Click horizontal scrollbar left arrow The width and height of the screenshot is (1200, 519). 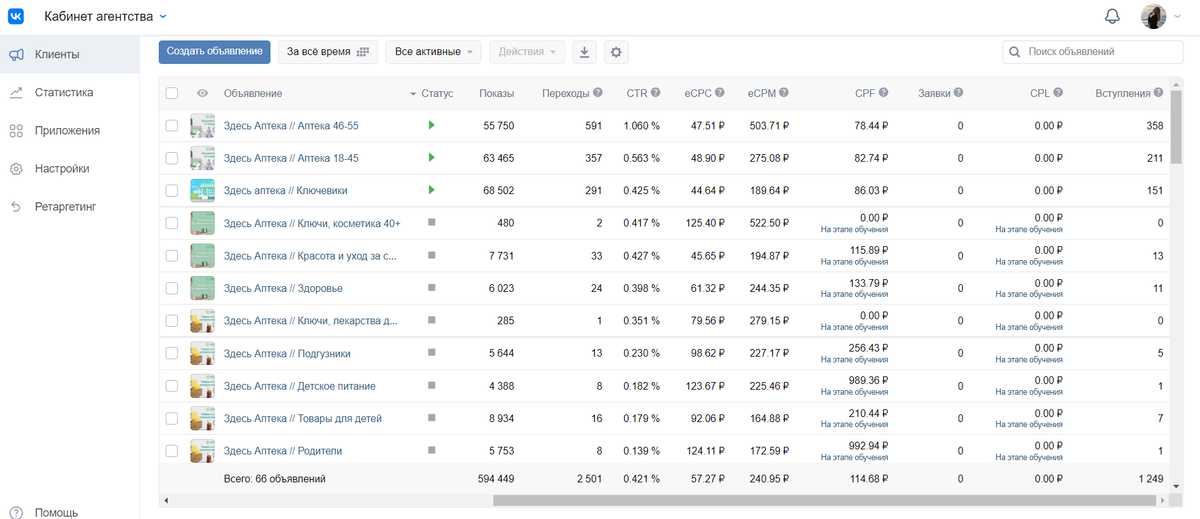coord(165,499)
